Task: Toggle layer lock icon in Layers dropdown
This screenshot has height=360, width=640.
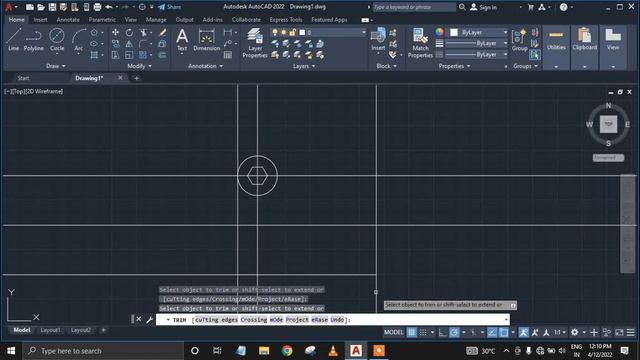Action: [x=292, y=32]
